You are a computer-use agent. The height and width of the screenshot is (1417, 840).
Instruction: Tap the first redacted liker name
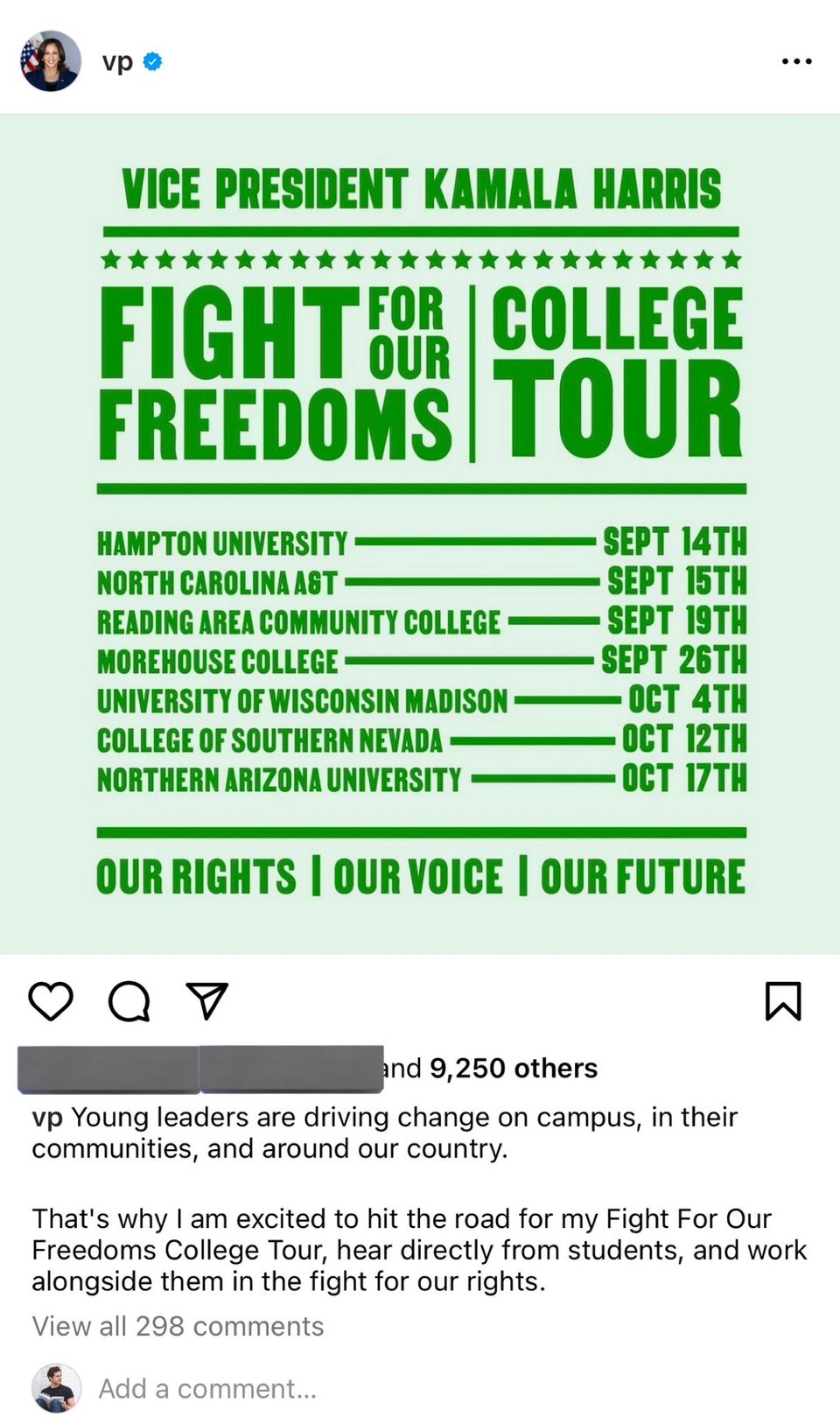[108, 1069]
